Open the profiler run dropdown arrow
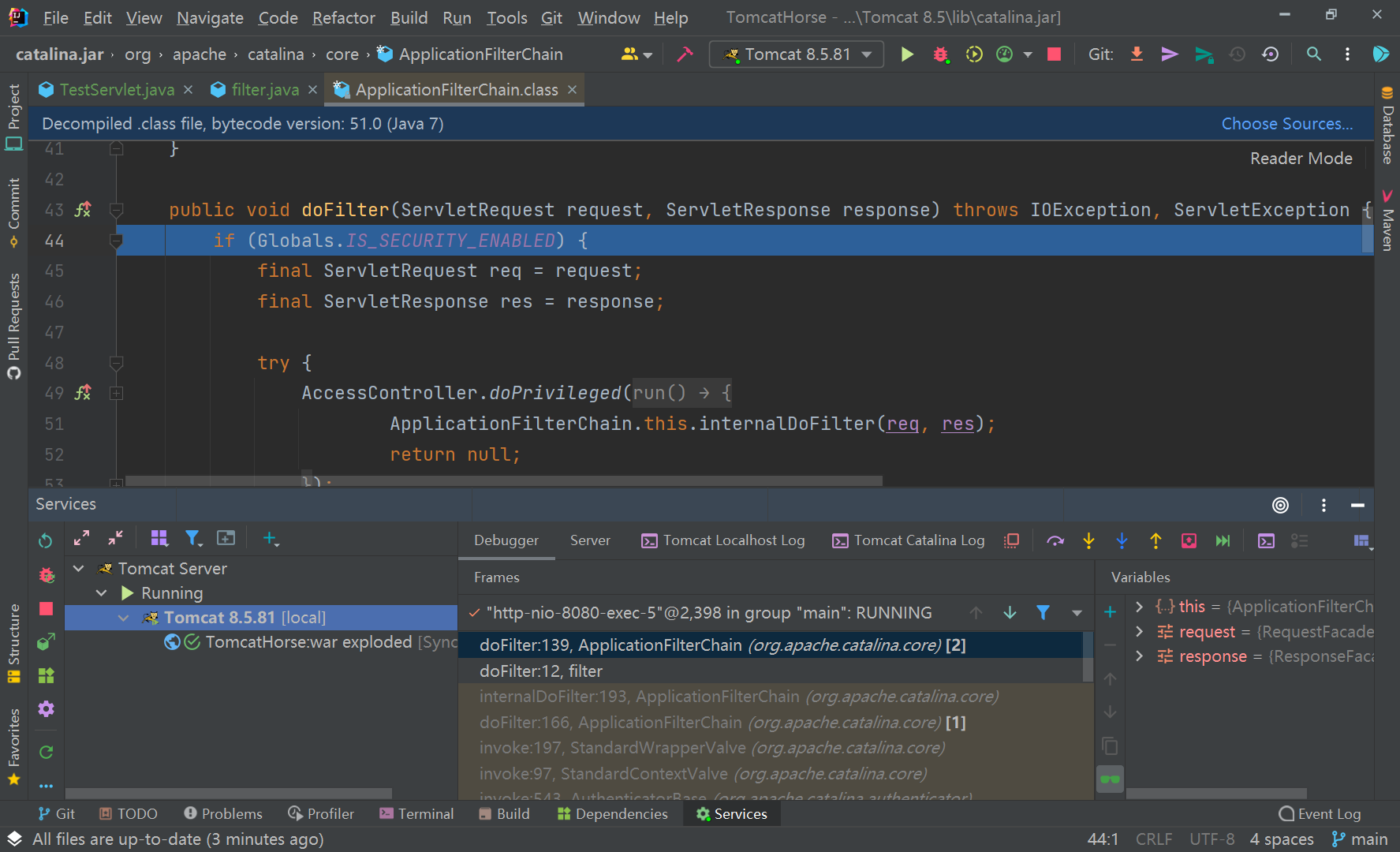Image resolution: width=1400 pixels, height=852 pixels. (x=1028, y=54)
